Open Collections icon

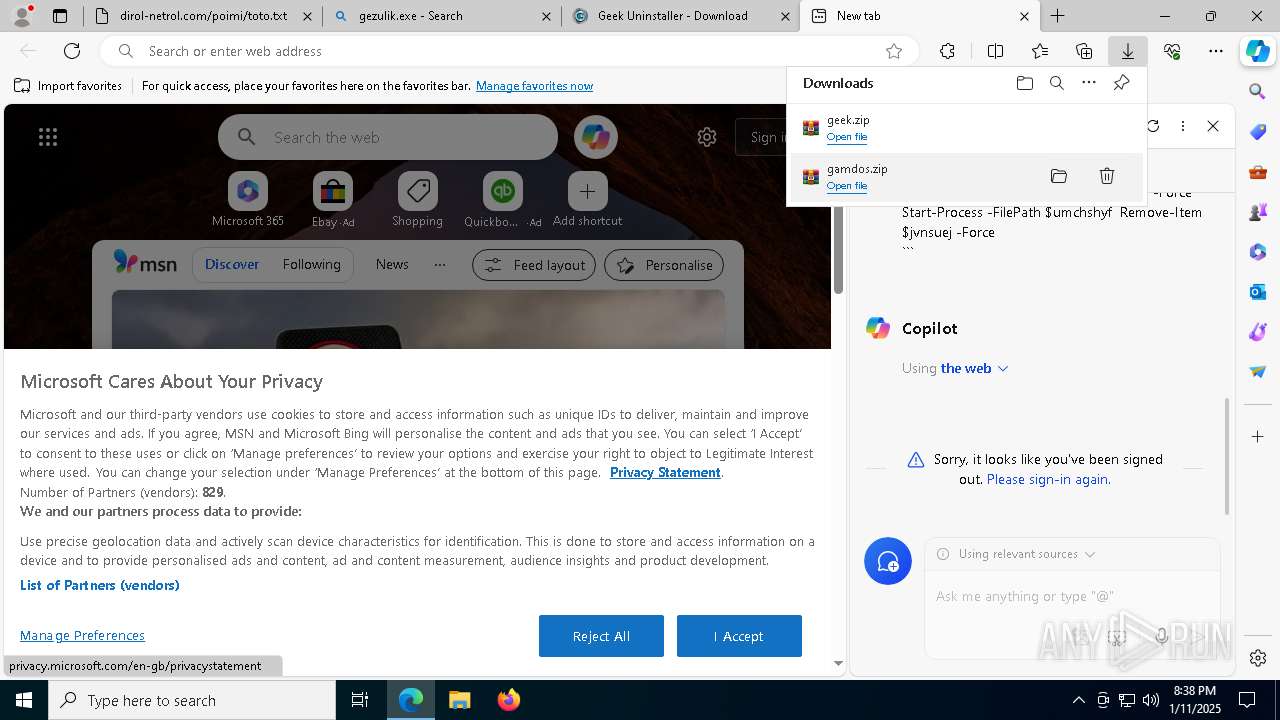point(1084,51)
